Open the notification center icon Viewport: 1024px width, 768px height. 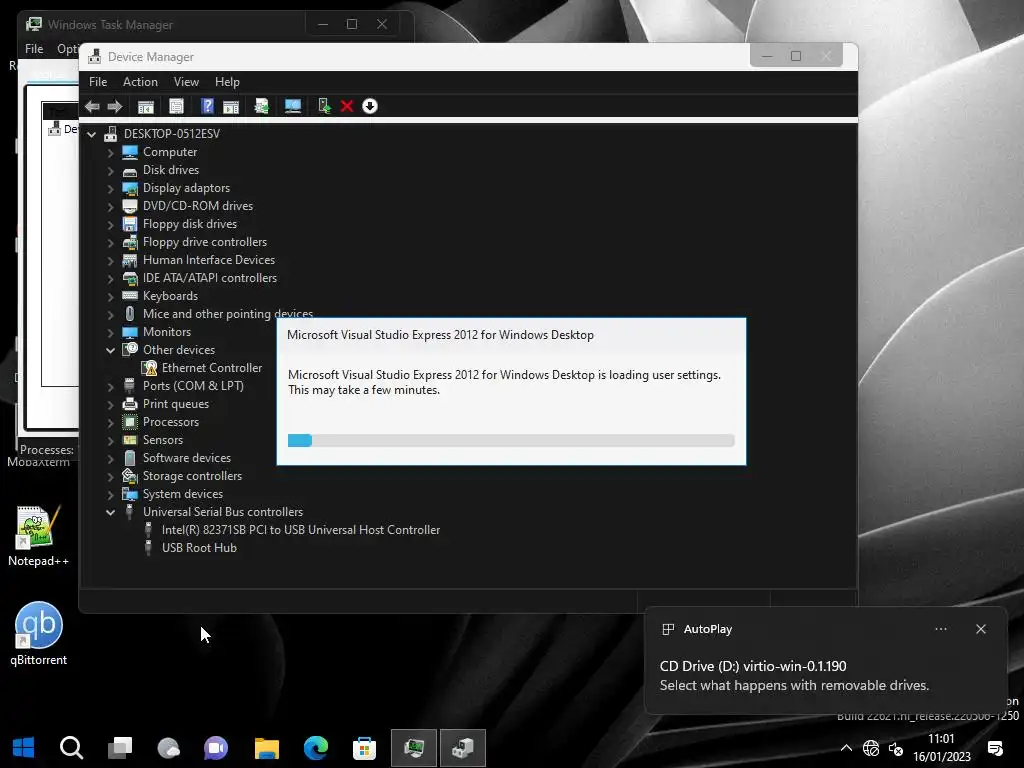[995, 748]
